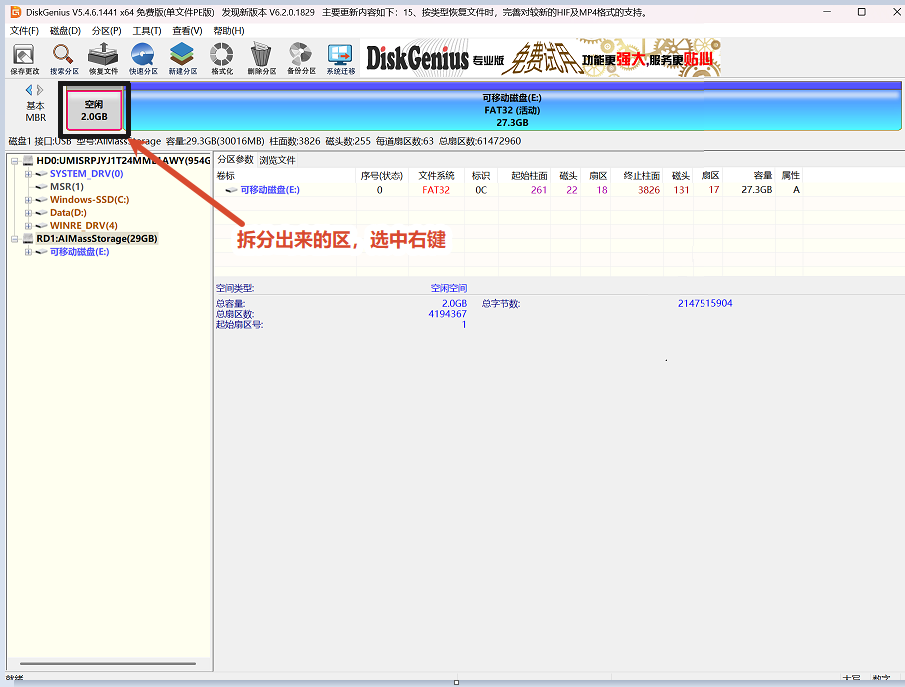Click the 终止柱面 column header
This screenshot has height=687, width=905.
(x=641, y=176)
